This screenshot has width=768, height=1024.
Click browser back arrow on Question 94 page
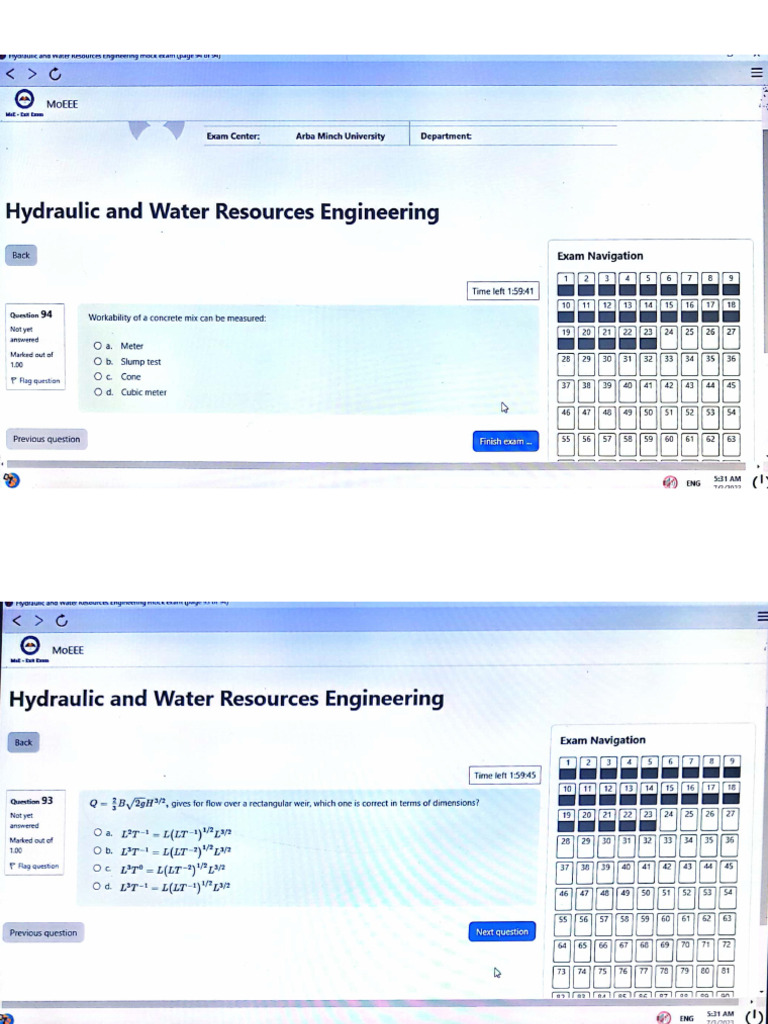[x=10, y=74]
